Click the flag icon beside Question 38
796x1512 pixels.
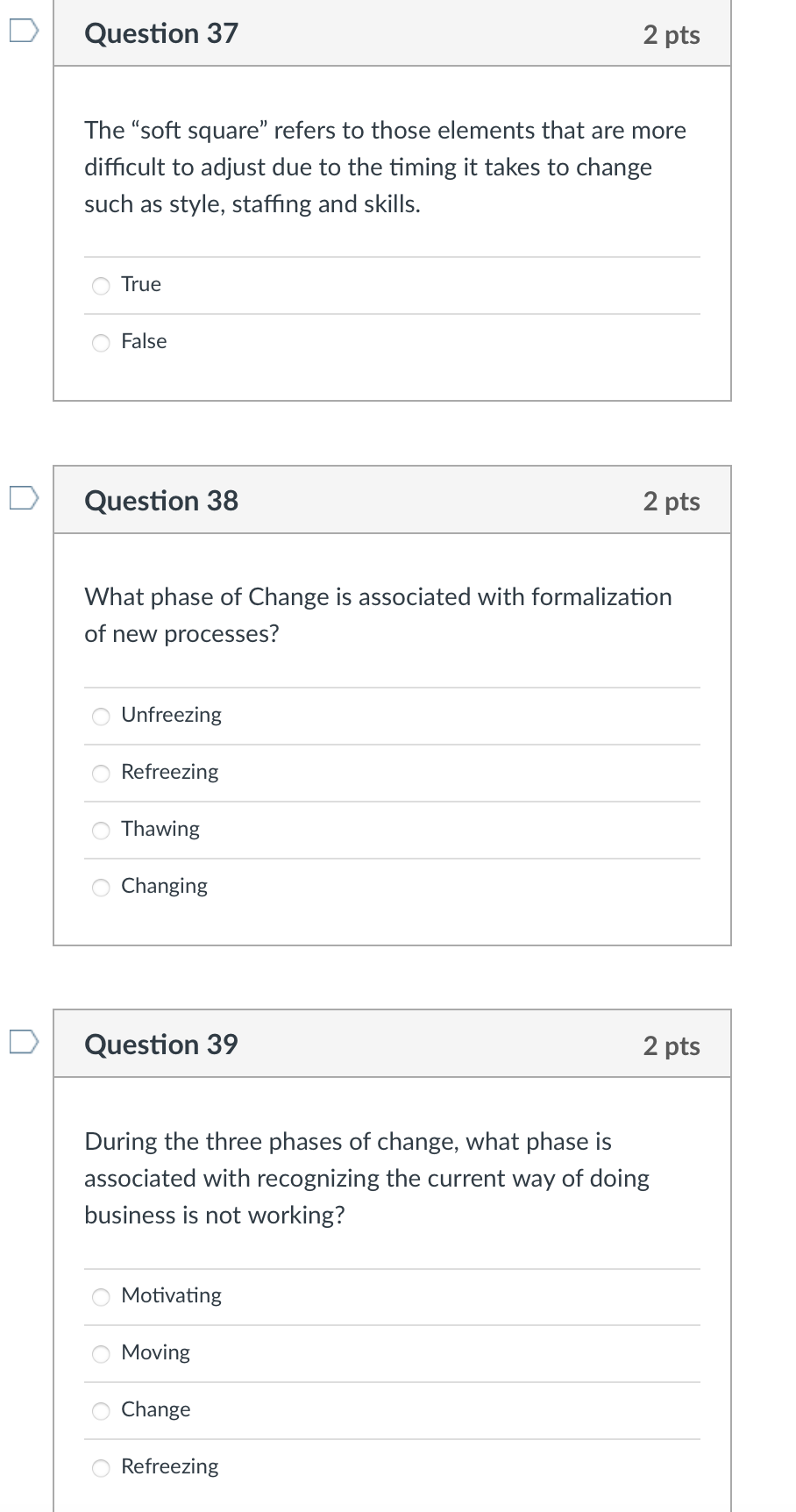point(24,496)
